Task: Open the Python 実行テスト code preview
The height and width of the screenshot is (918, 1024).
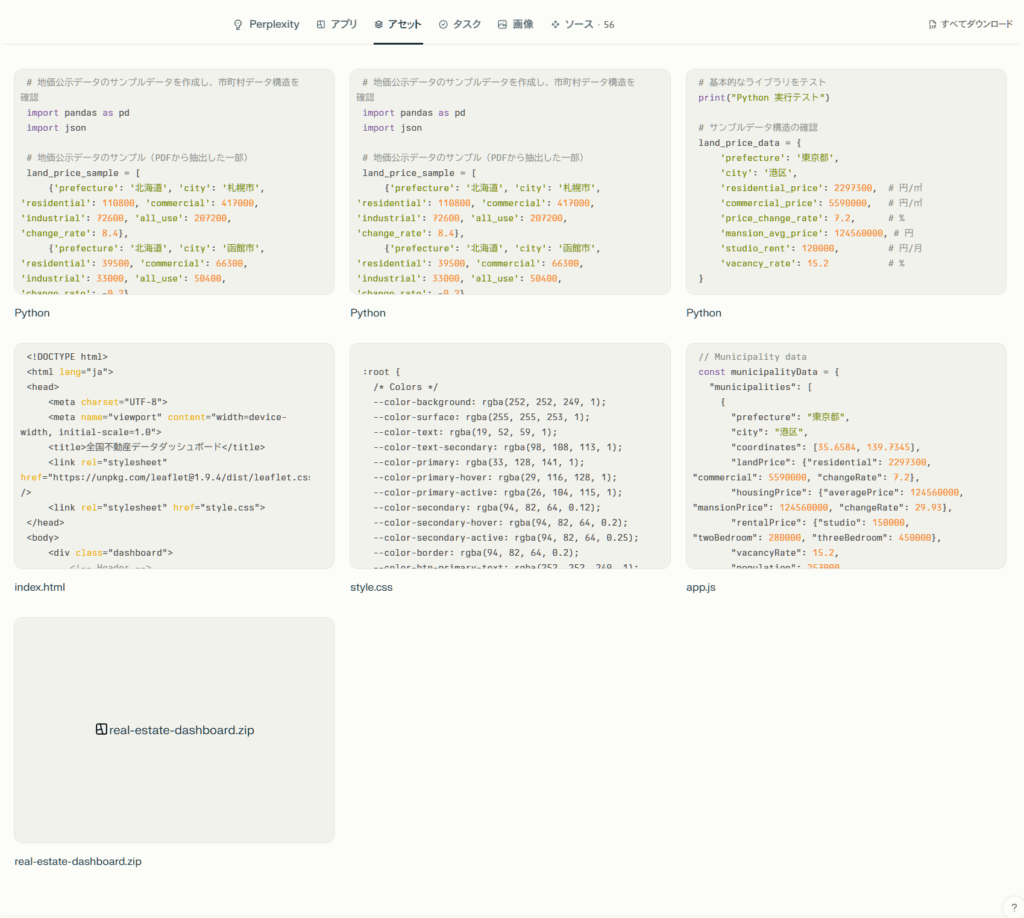Action: 846,181
